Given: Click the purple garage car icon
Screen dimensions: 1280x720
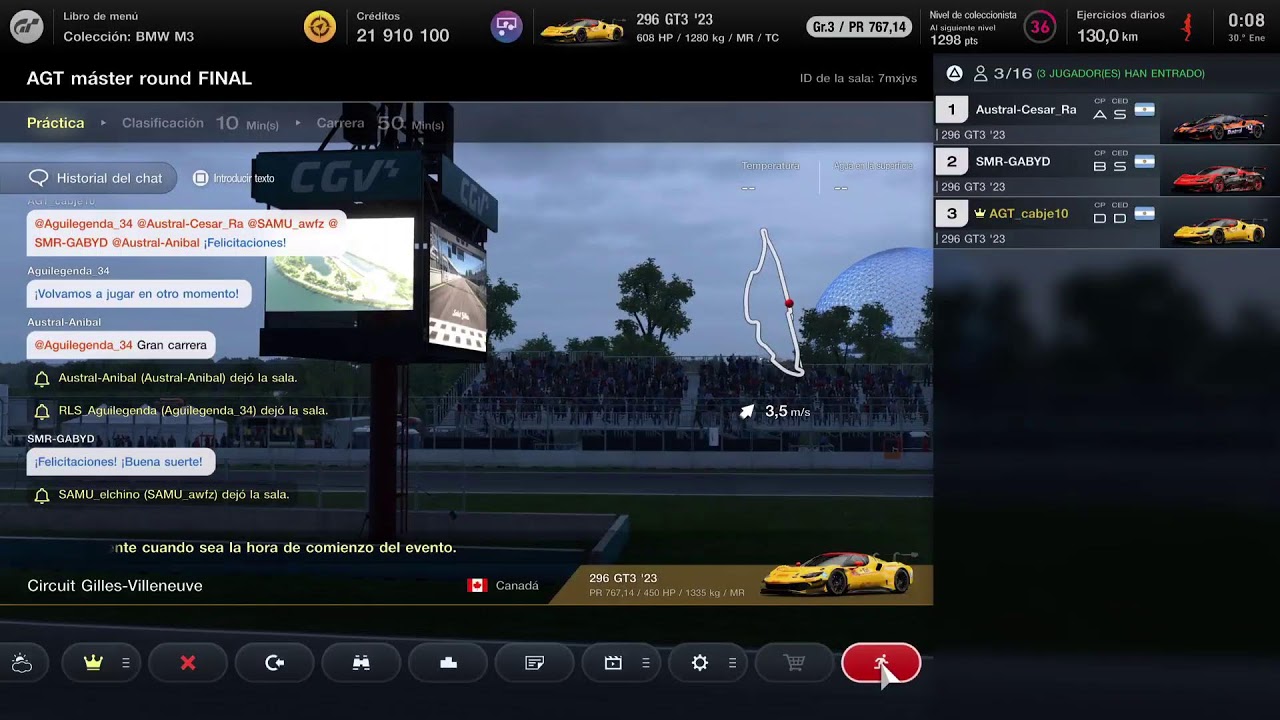Looking at the screenshot, I should (506, 27).
